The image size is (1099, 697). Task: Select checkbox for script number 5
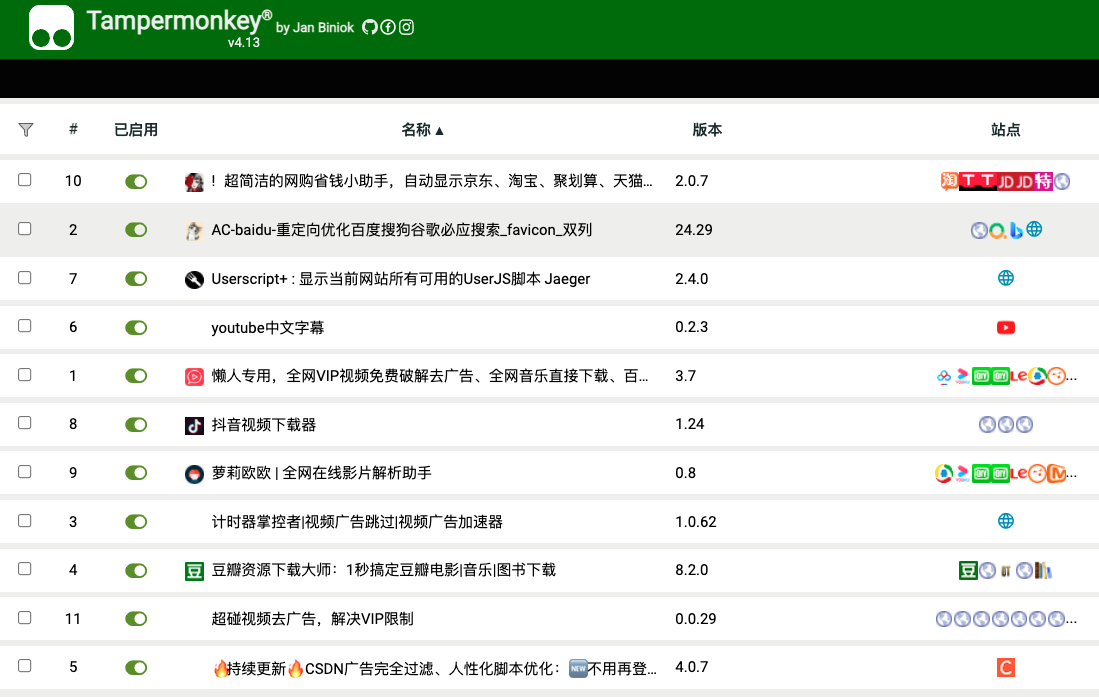[x=25, y=665]
